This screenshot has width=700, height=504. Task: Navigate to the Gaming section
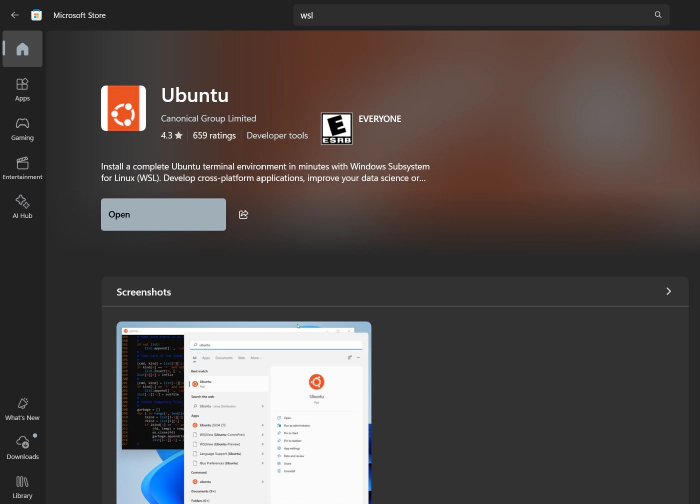click(22, 129)
